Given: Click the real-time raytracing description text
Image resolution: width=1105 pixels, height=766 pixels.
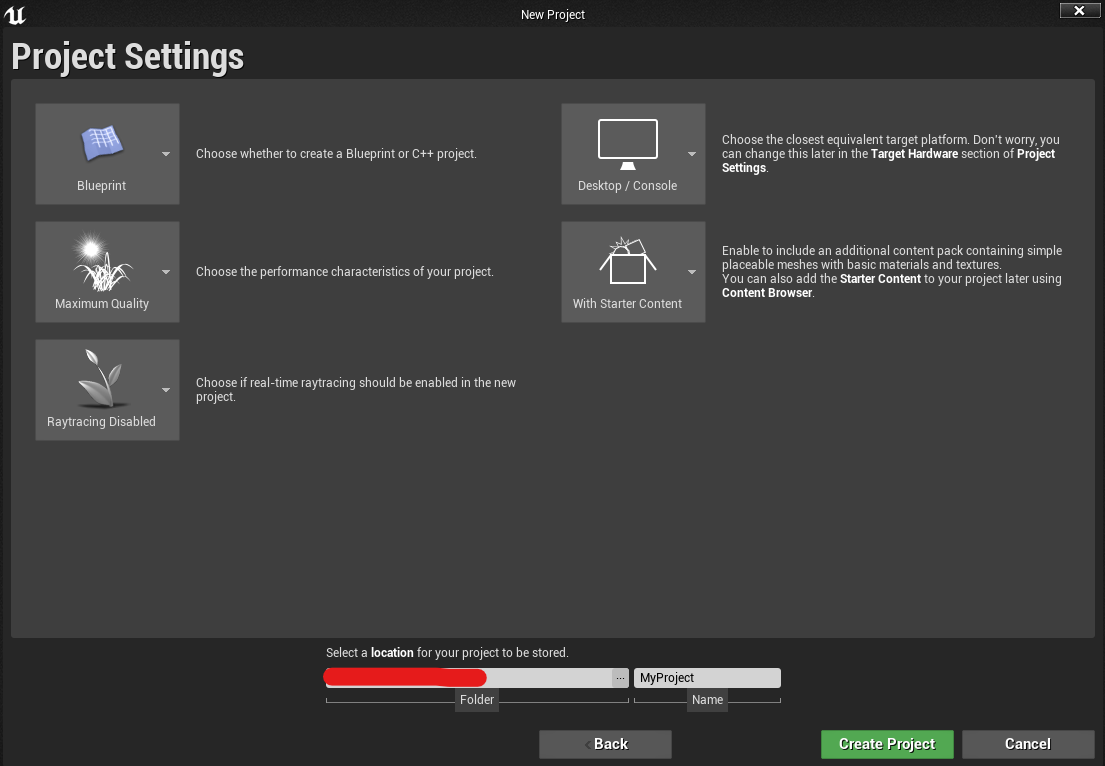Looking at the screenshot, I should pos(356,390).
